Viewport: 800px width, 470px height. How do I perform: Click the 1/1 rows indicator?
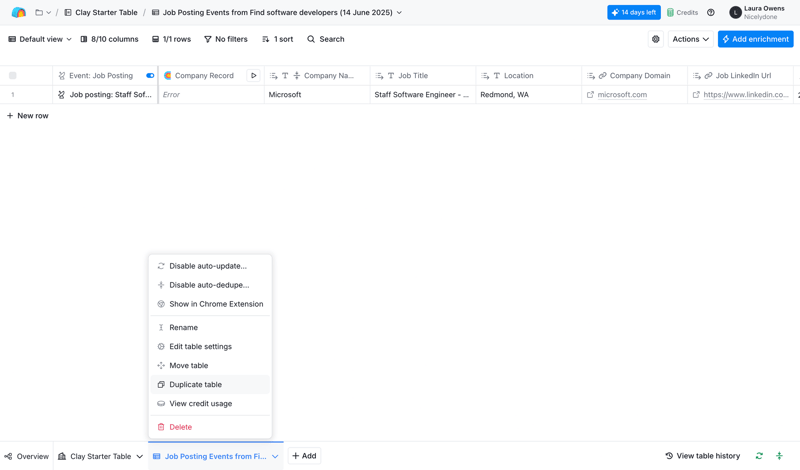[171, 39]
